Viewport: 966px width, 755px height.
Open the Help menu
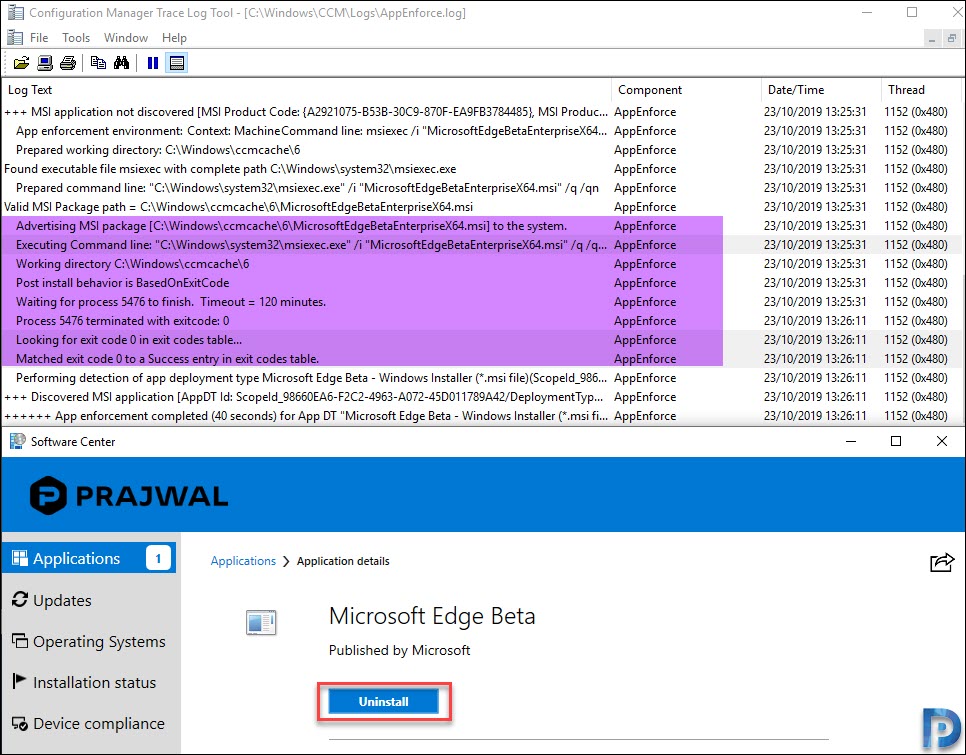(x=174, y=38)
